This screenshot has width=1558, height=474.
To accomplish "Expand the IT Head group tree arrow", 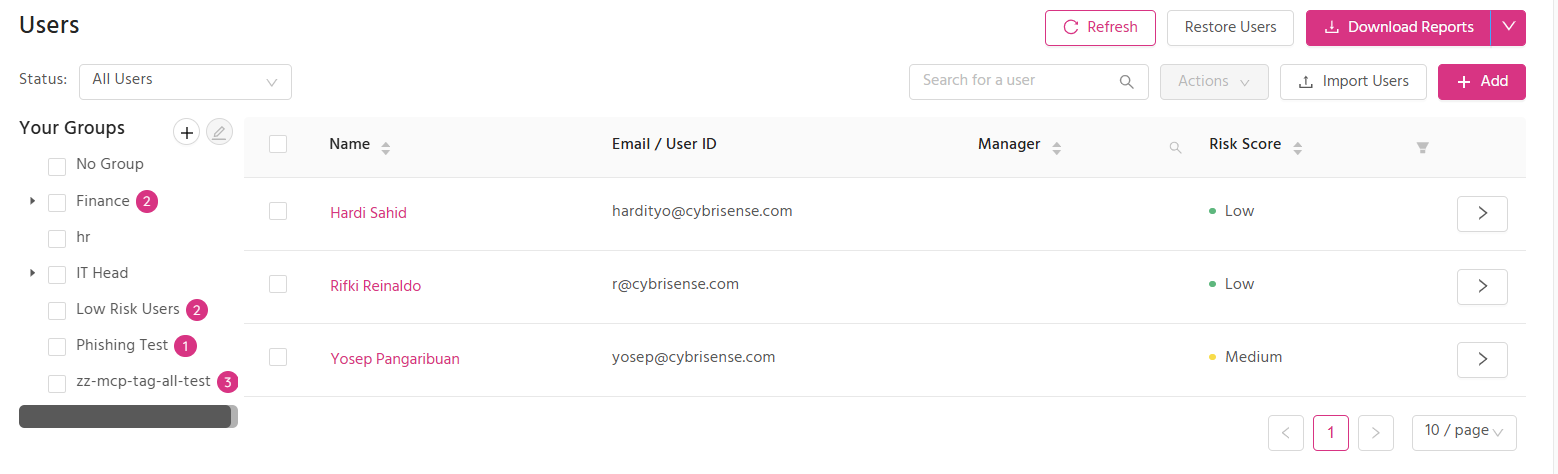I will point(32,273).
